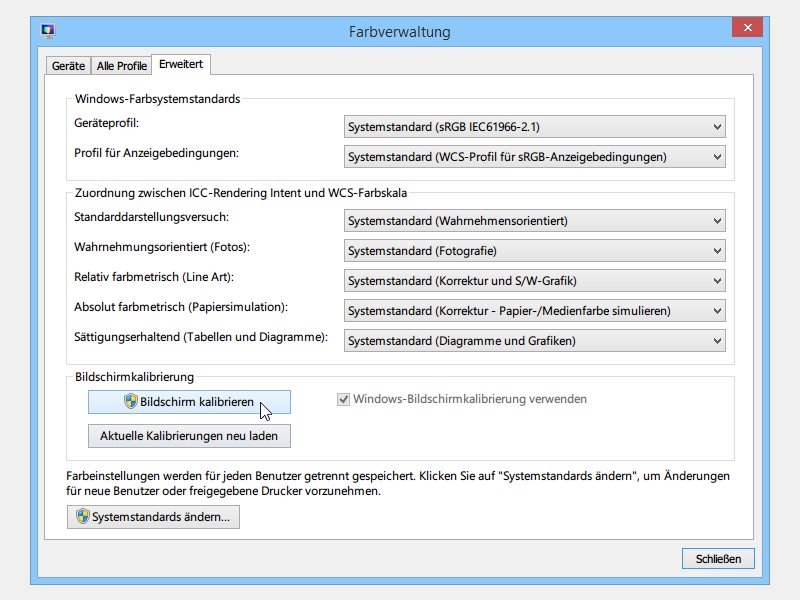Close the Farbverwaltung window with the red X
The image size is (800, 600).
(x=747, y=28)
